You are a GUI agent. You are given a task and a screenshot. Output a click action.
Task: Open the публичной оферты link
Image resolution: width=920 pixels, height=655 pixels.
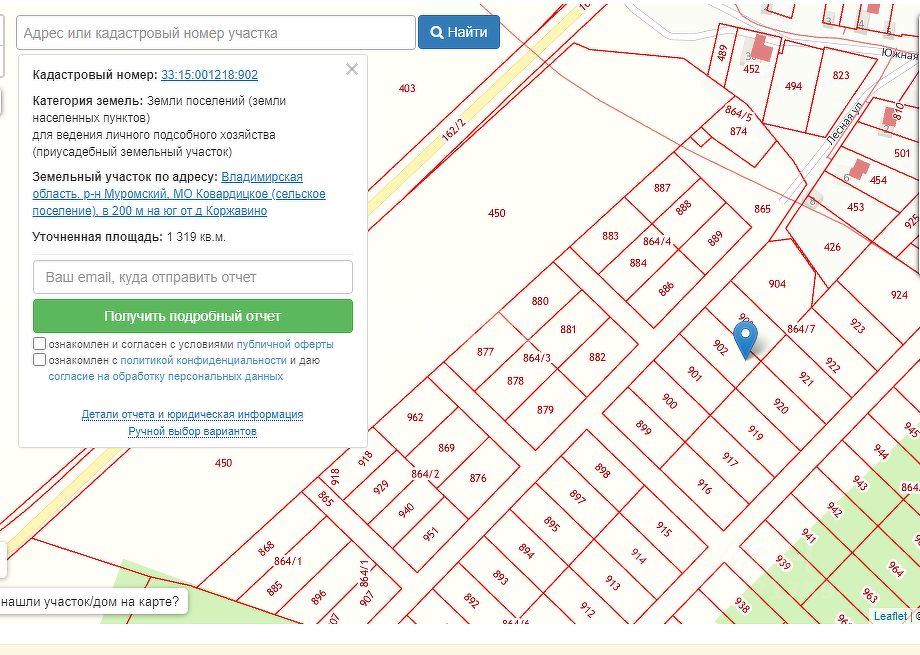click(285, 344)
